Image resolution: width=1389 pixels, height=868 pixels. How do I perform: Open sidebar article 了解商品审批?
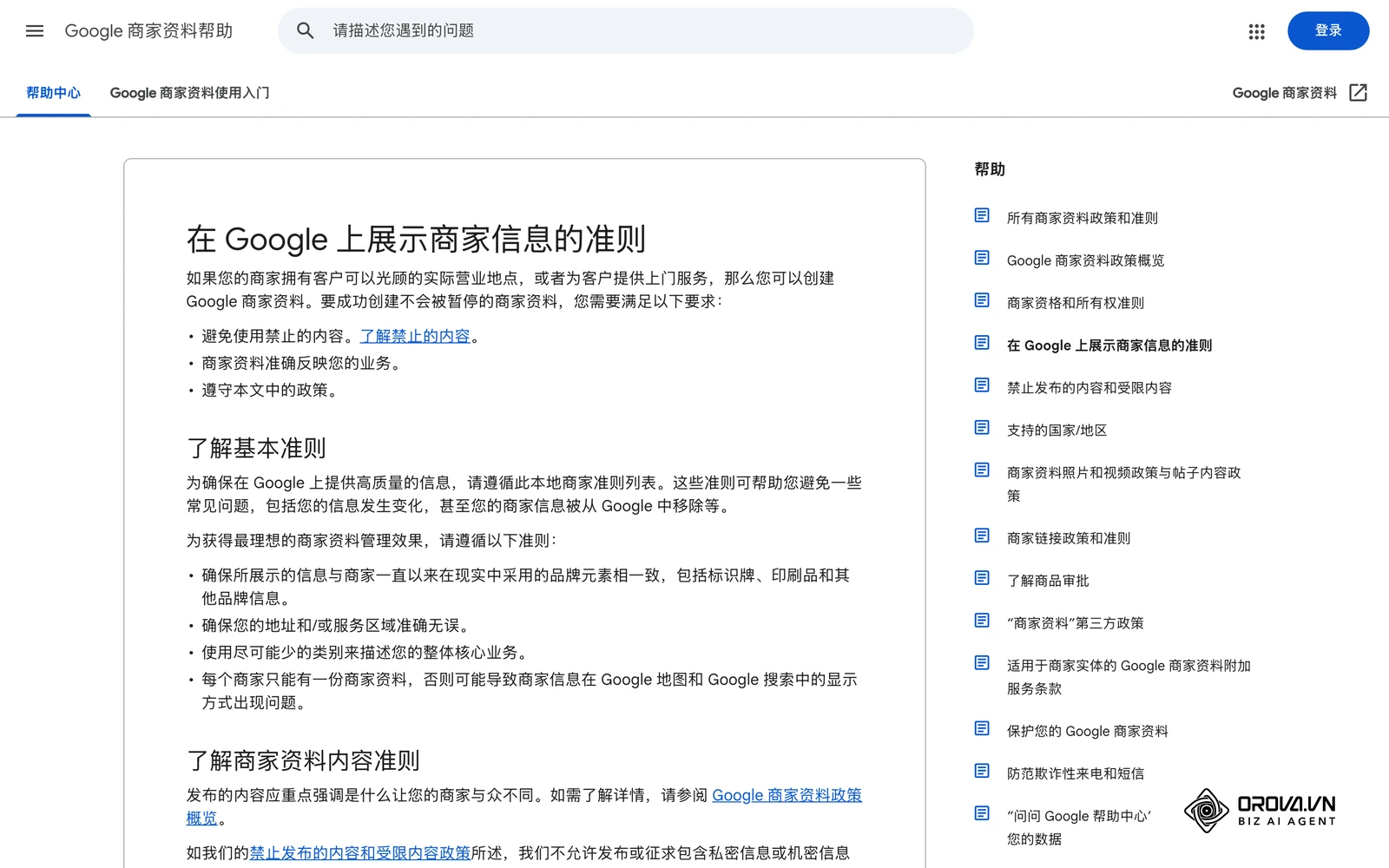1047,581
